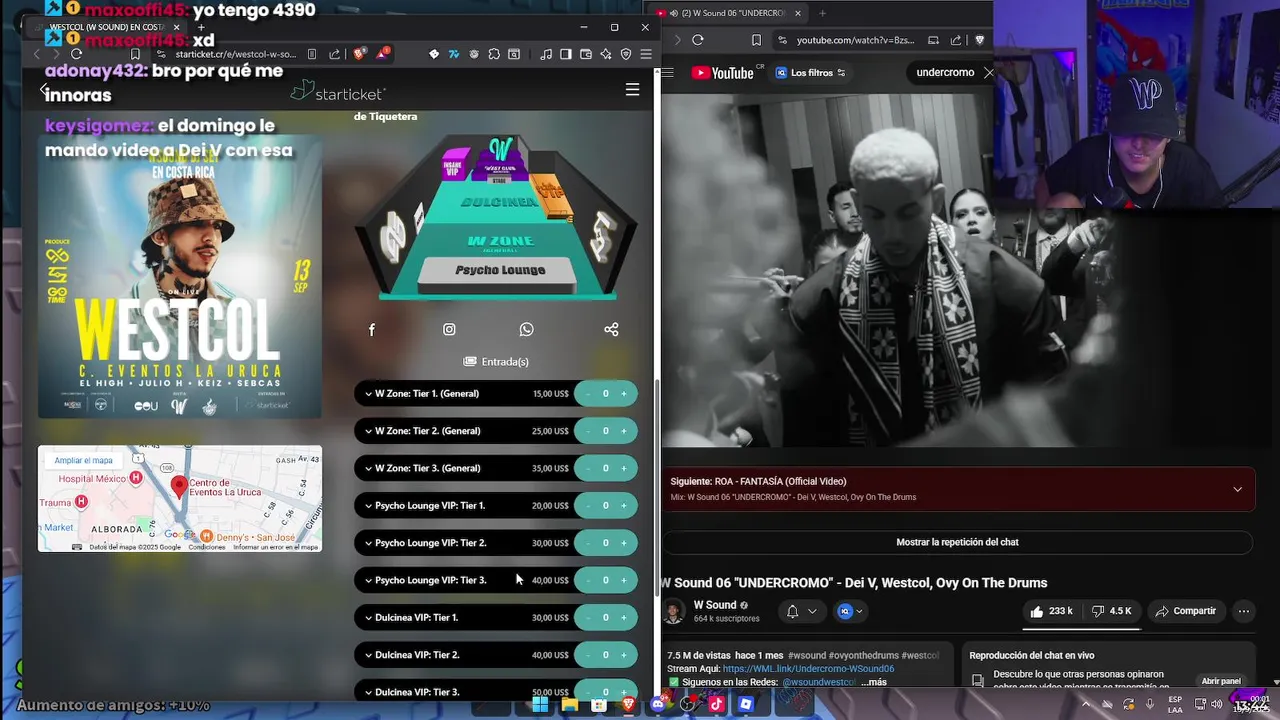Open the Los filtros button
Screen dimensions: 1280x720
tap(810, 73)
